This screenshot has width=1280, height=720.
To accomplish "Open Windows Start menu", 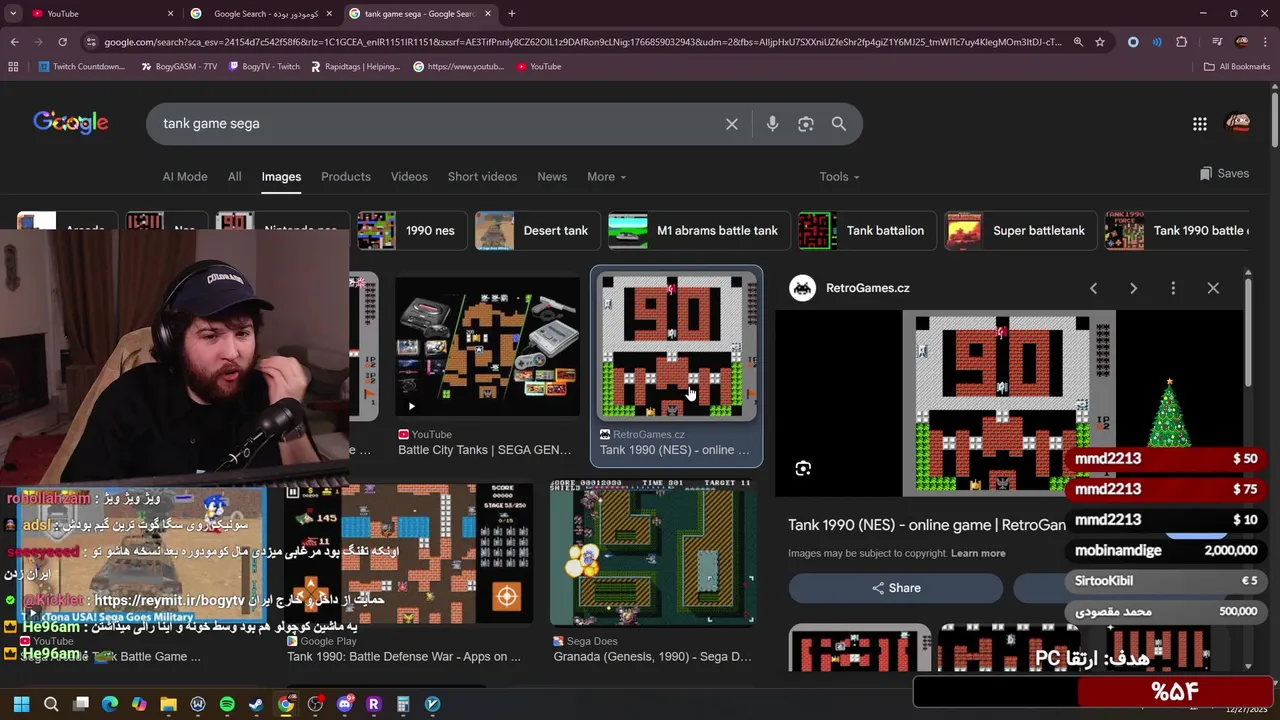I will click(21, 704).
